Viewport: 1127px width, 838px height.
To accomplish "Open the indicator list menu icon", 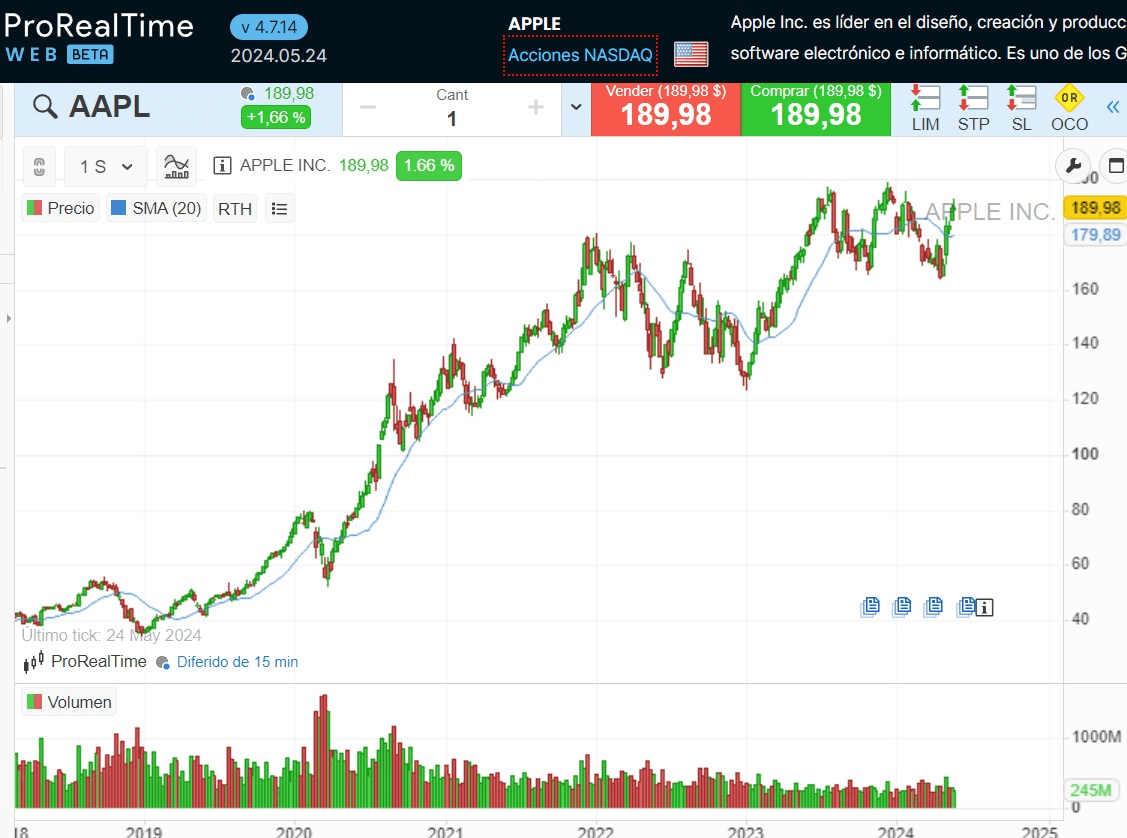I will click(x=280, y=209).
